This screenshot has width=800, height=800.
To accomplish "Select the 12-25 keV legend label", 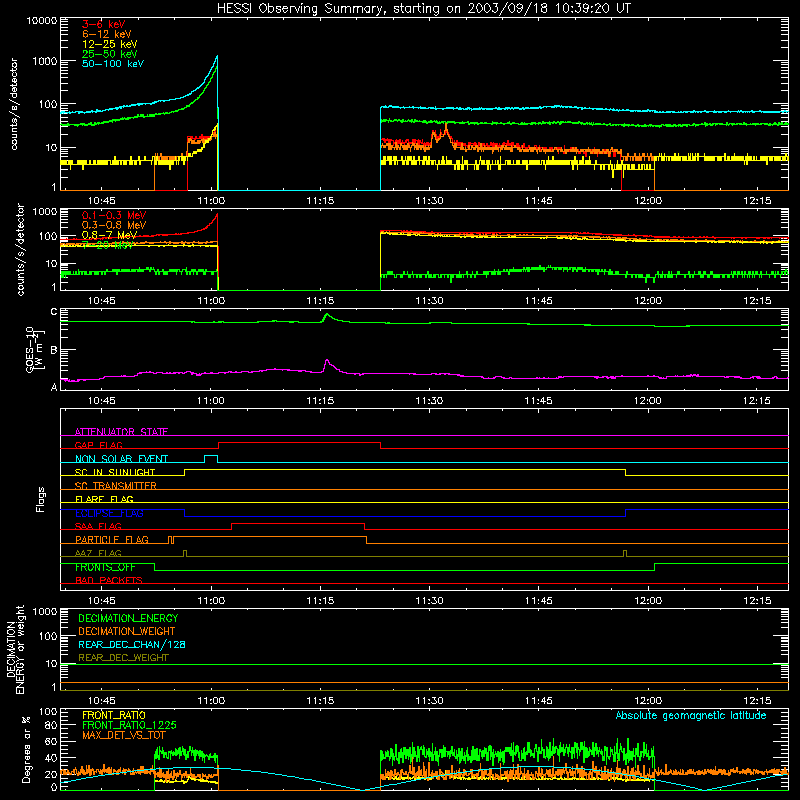I will pyautogui.click(x=110, y=44).
